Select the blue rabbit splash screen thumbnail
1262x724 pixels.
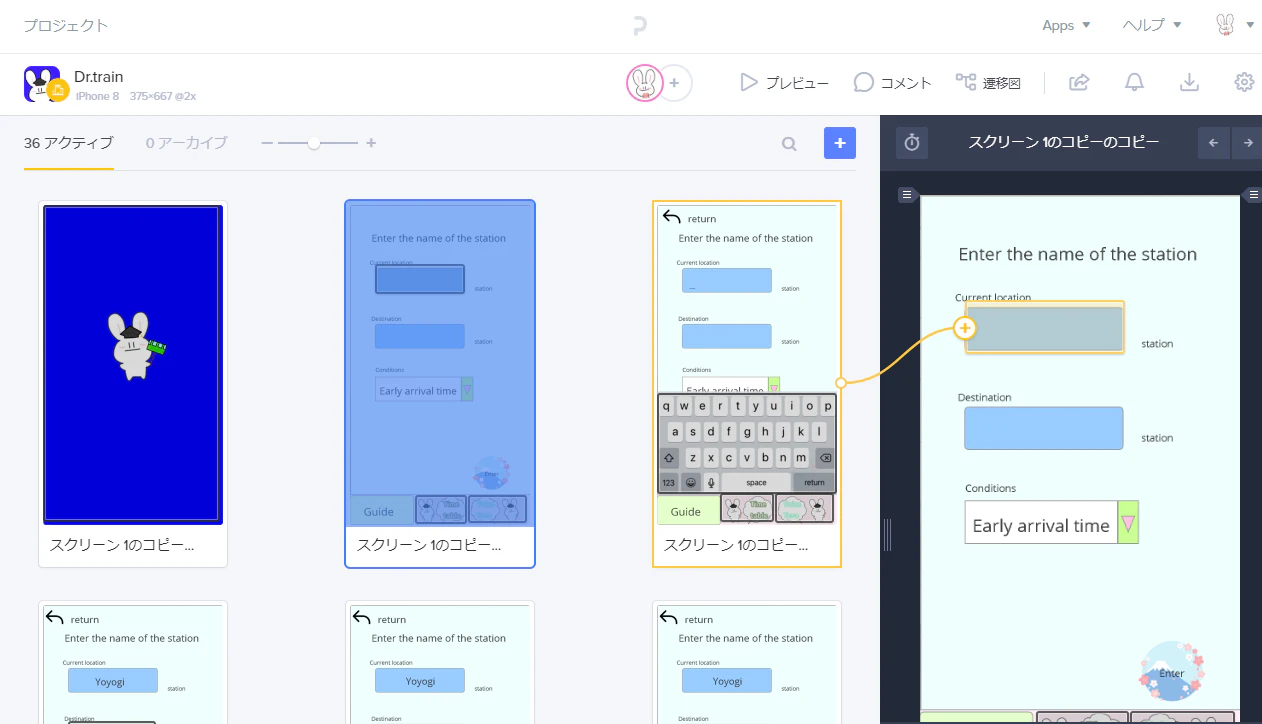pos(133,364)
